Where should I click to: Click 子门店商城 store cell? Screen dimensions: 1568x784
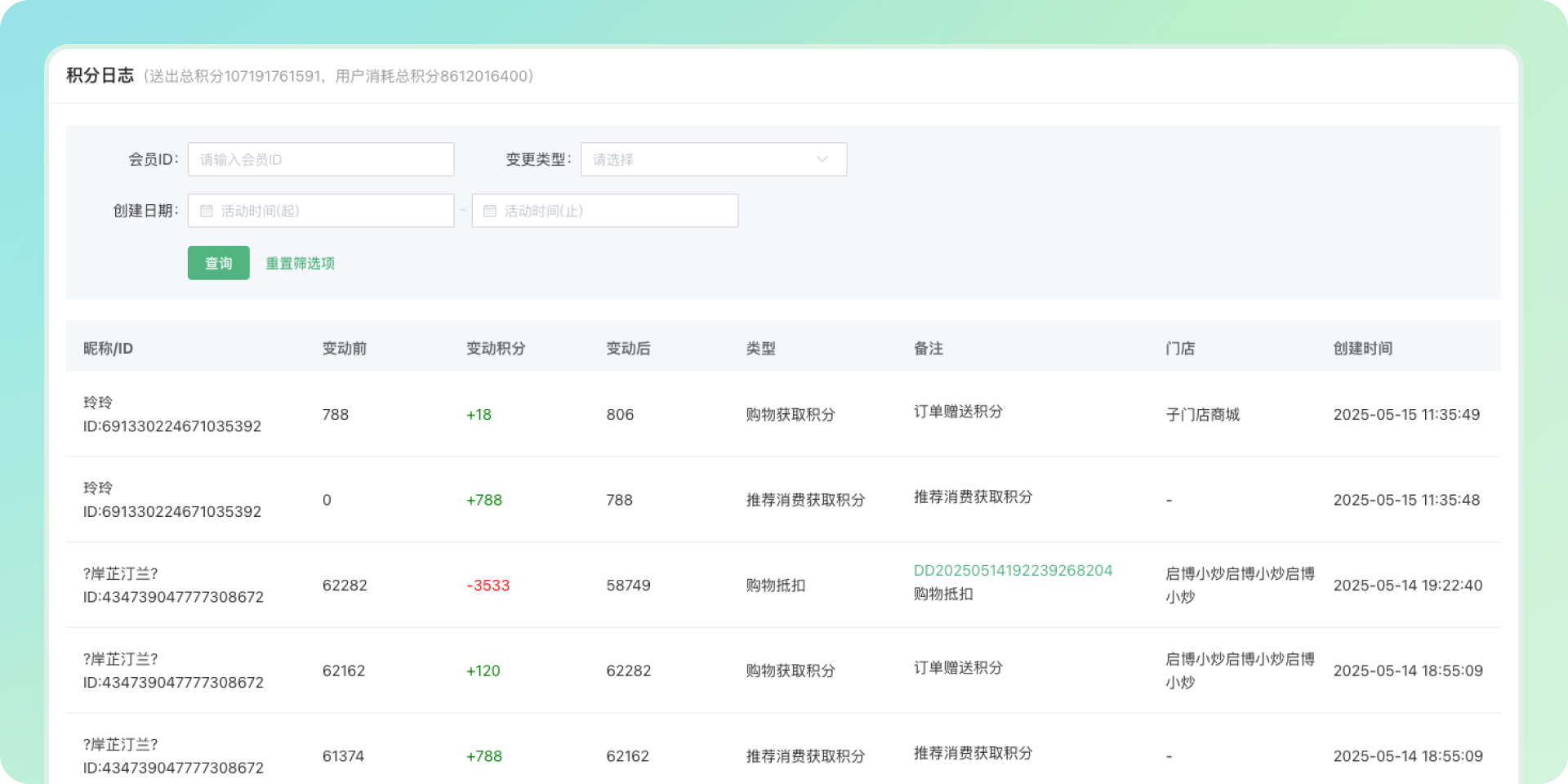(1203, 415)
